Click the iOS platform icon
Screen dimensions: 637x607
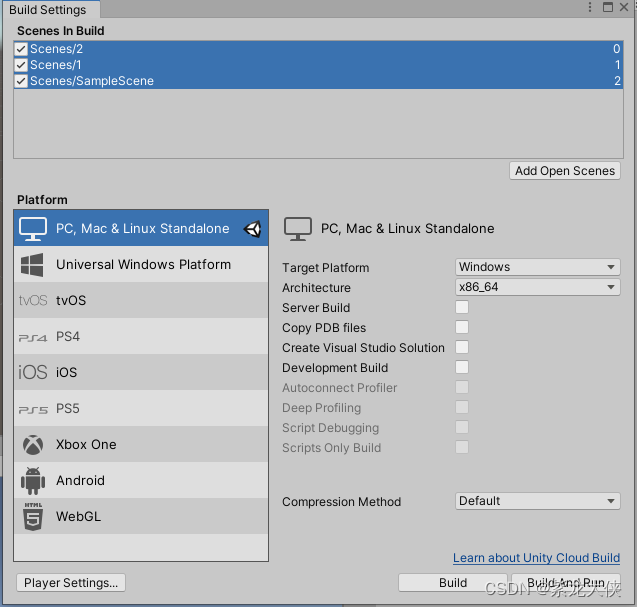click(x=33, y=373)
